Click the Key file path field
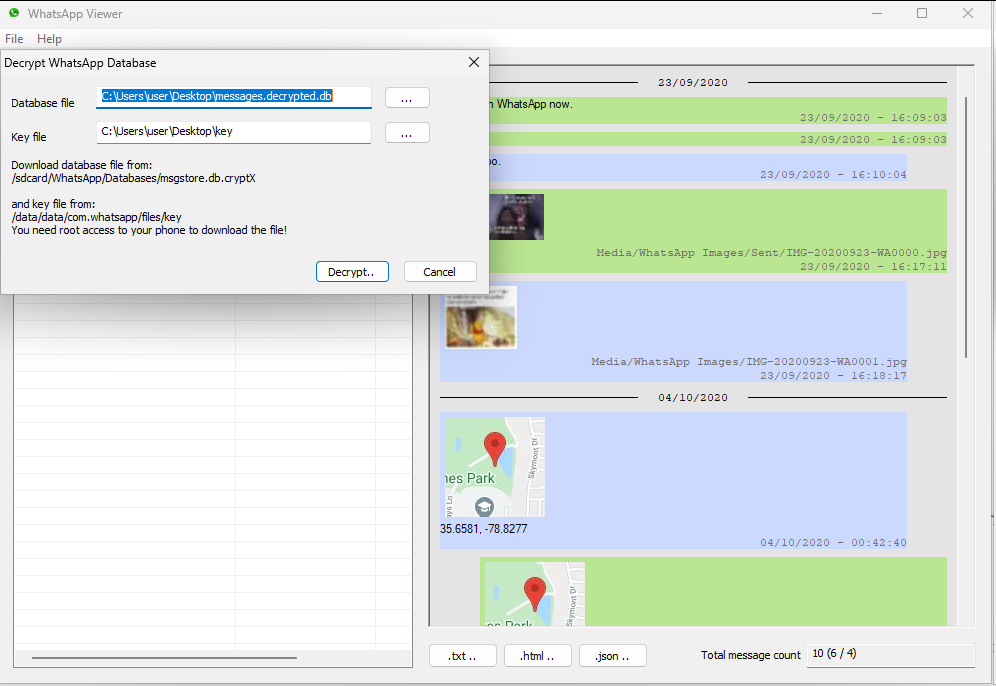This screenshot has height=686, width=996. [x=234, y=131]
